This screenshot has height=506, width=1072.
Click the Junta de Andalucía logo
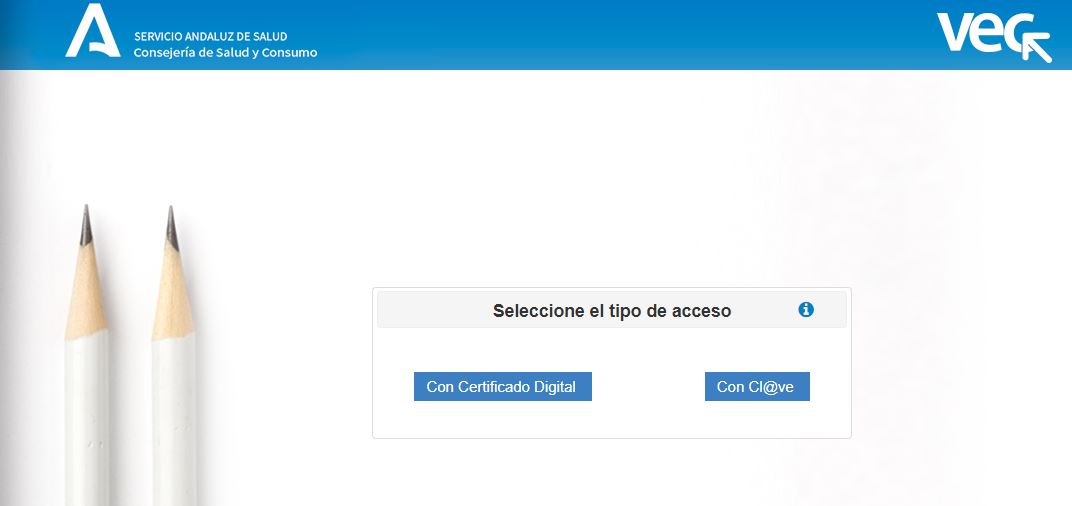click(93, 31)
